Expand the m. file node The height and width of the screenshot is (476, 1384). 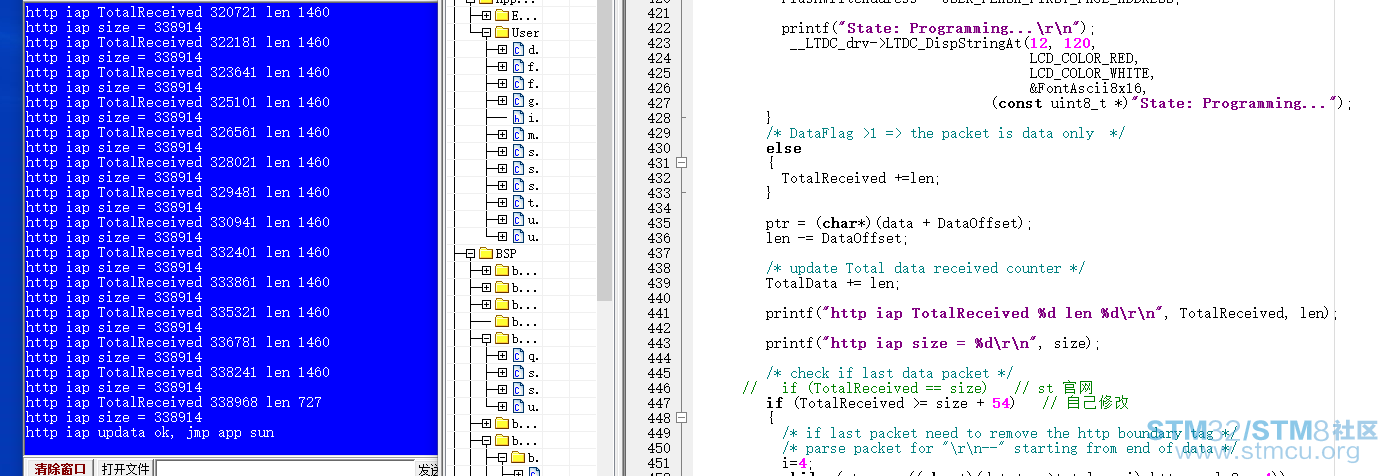pyautogui.click(x=502, y=135)
